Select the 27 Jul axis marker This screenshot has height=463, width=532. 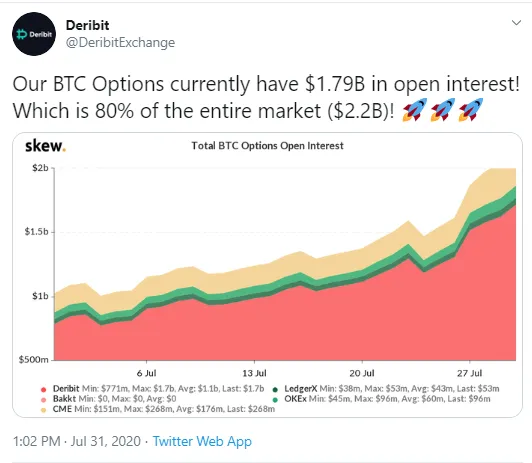click(470, 373)
